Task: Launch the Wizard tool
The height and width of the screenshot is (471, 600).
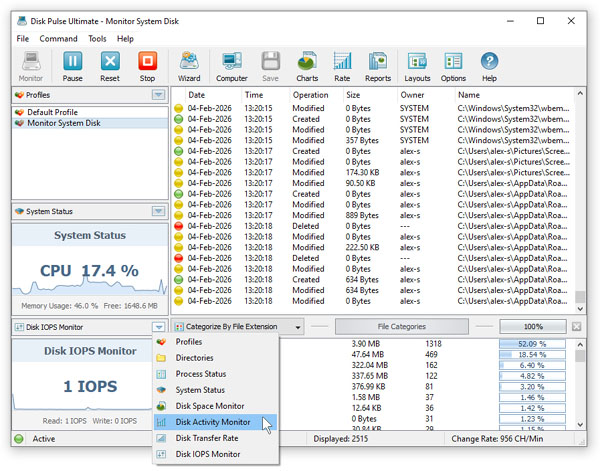Action: click(x=189, y=66)
